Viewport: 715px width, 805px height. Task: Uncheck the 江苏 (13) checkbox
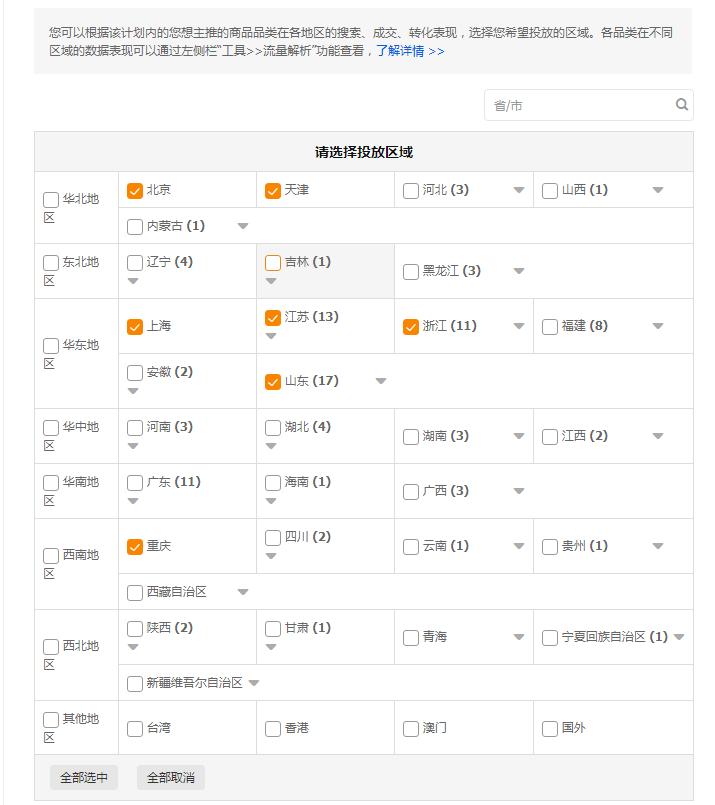coord(273,317)
